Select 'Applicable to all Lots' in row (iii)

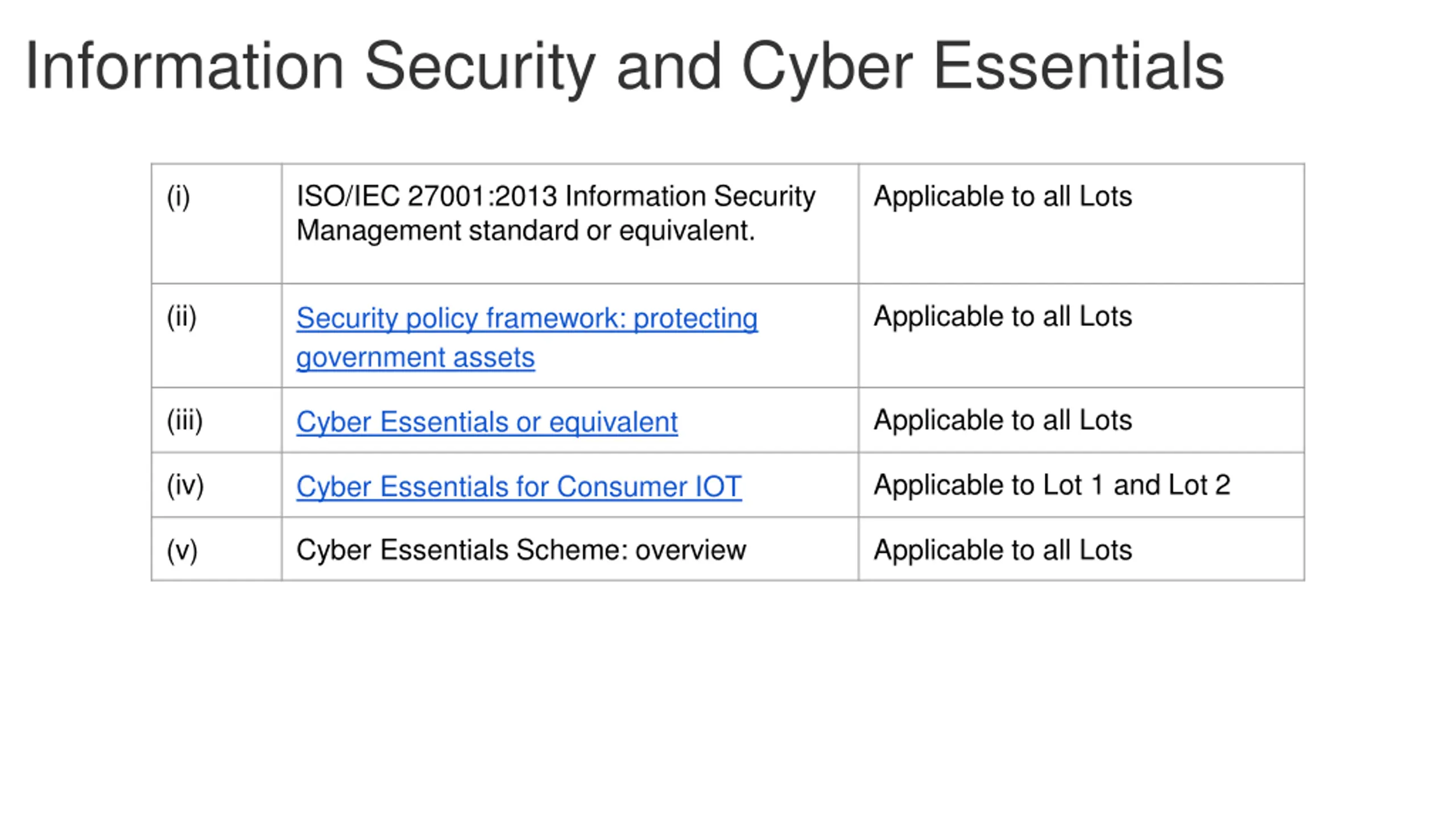1003,420
